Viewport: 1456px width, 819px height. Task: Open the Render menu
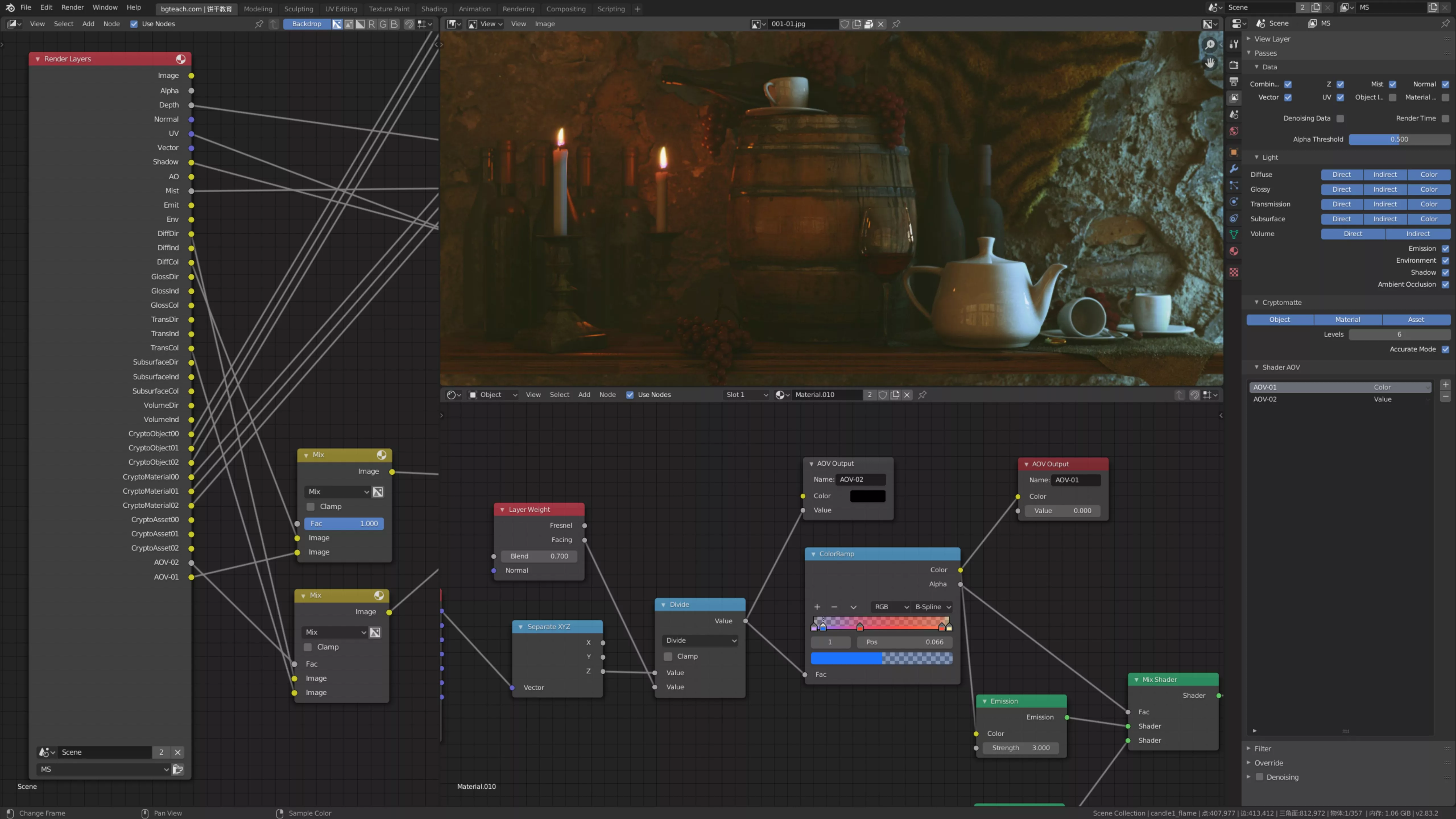[72, 7]
